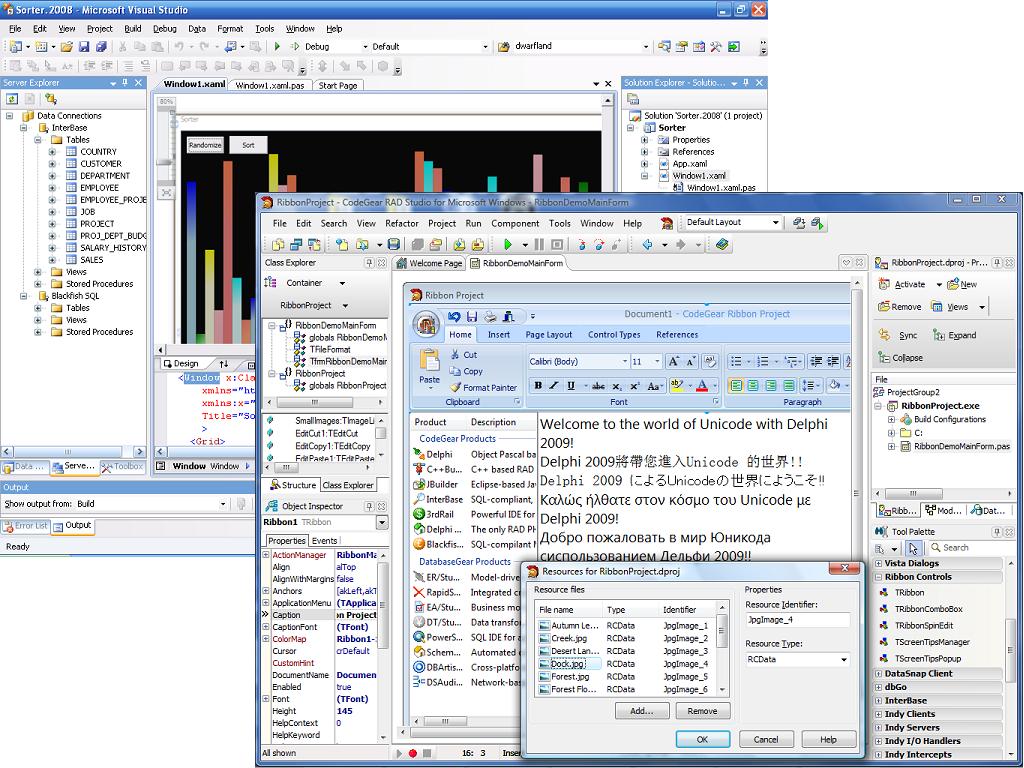Click the font color button in the ribbon
This screenshot has width=1024, height=768.
click(701, 386)
